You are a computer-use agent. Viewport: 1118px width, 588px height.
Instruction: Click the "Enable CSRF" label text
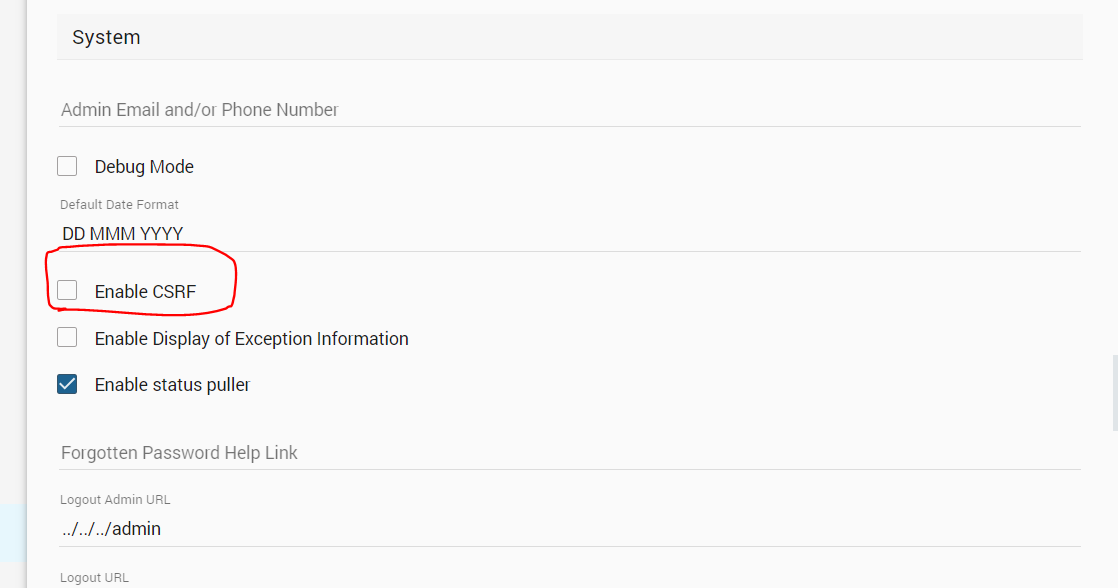tap(145, 292)
